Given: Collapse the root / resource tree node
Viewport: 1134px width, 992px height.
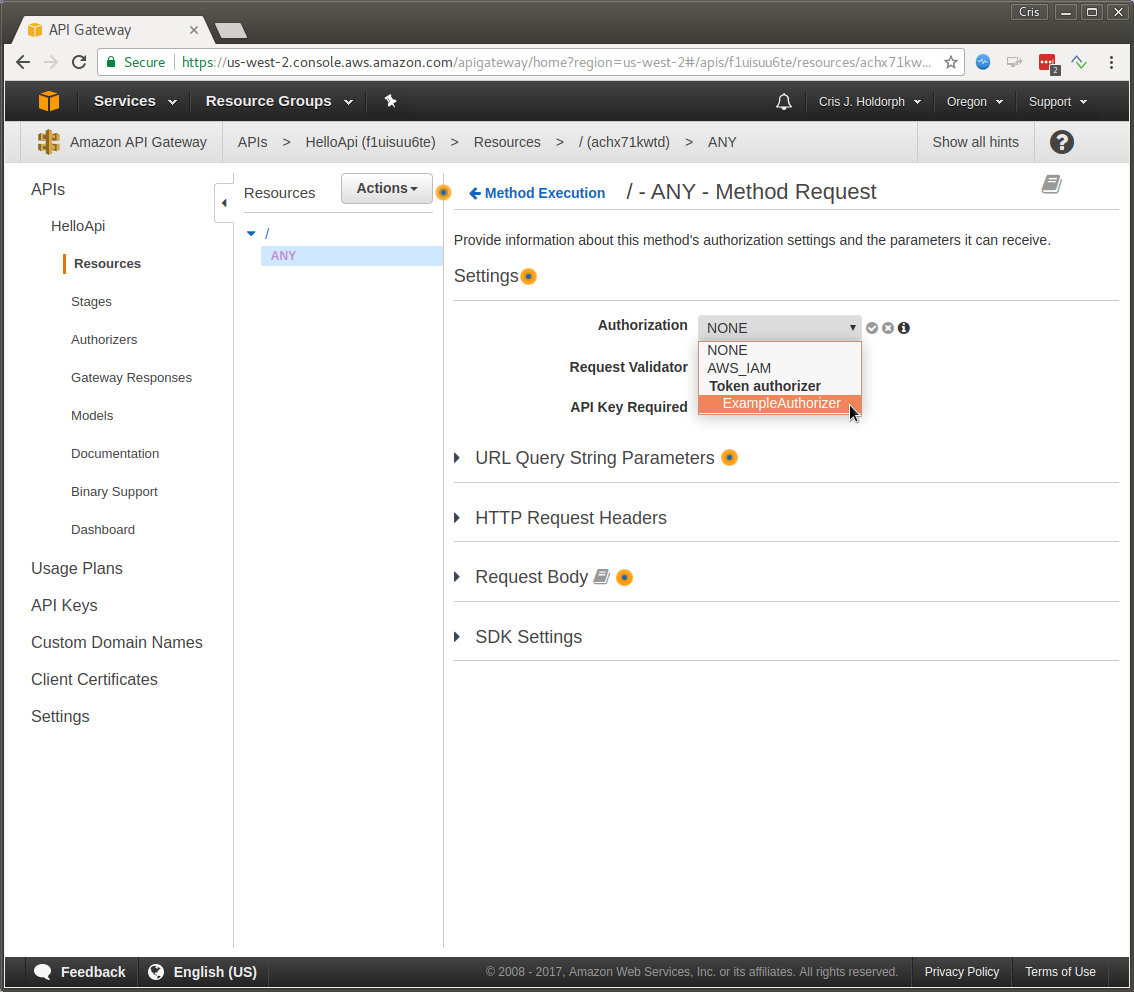Looking at the screenshot, I should click(251, 234).
